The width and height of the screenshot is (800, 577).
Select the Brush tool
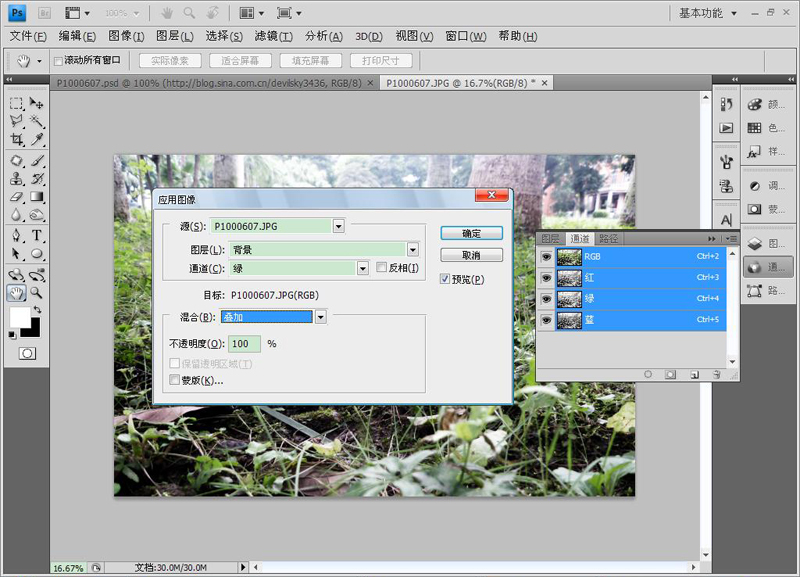pos(36,161)
